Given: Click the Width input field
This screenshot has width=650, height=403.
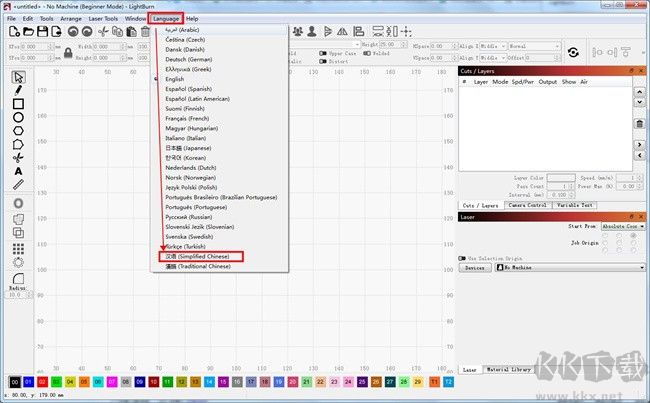Looking at the screenshot, I should tap(109, 46).
